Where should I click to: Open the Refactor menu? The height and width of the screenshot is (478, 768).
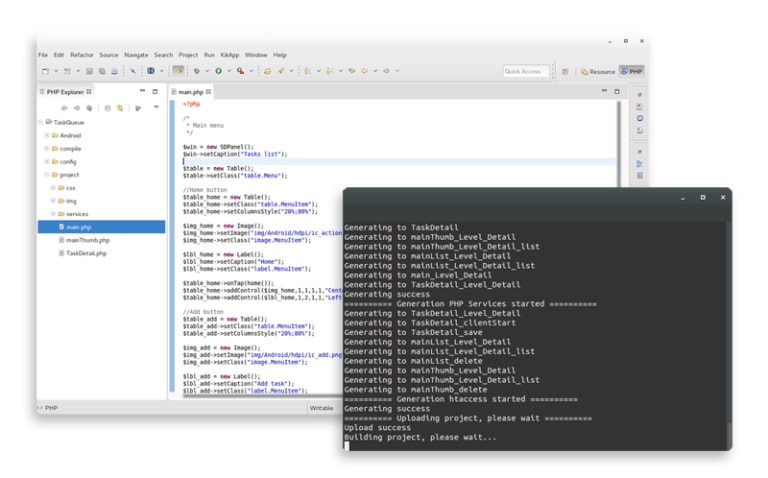pos(82,55)
